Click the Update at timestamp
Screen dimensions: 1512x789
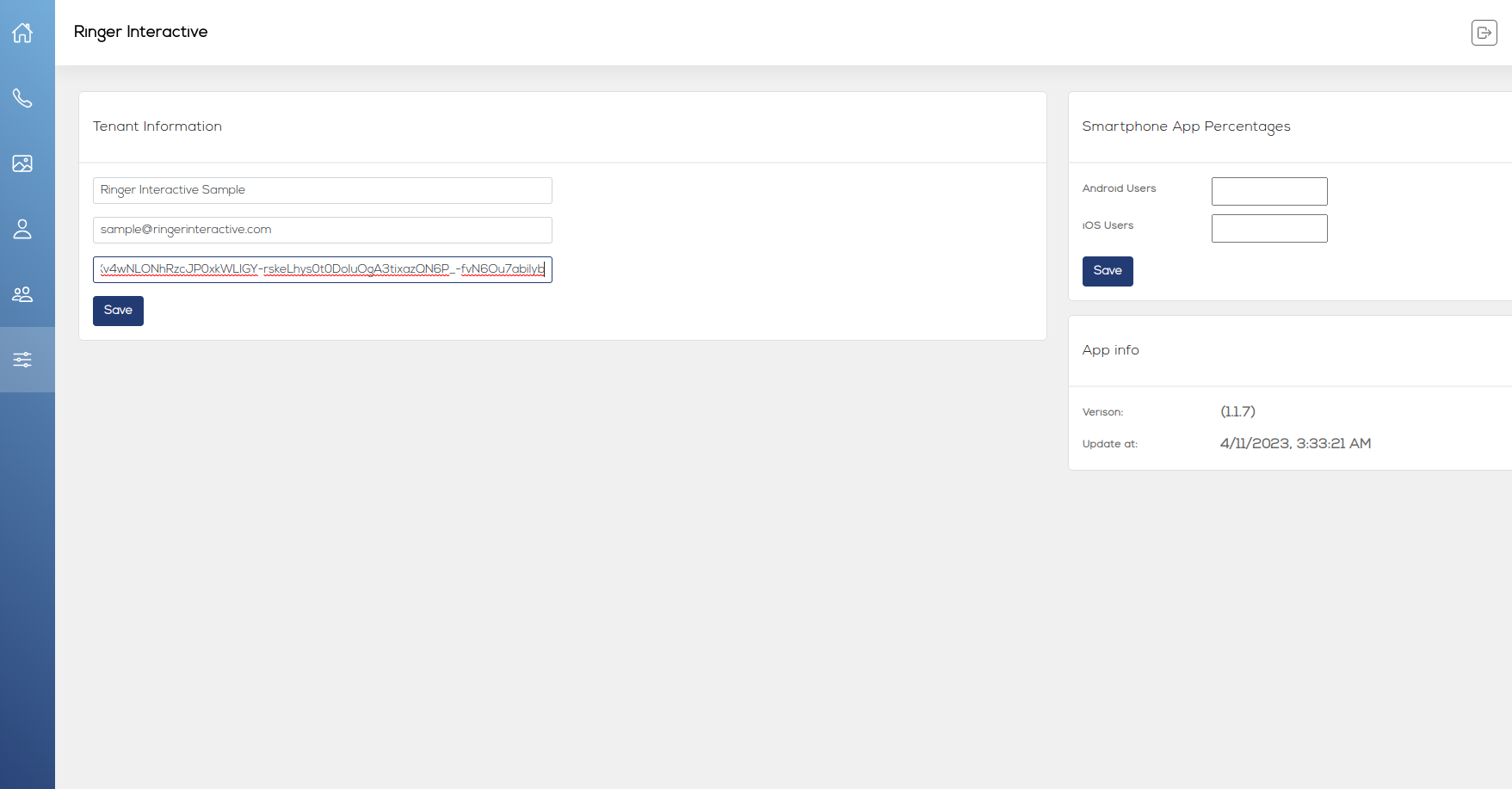pyautogui.click(x=1295, y=443)
